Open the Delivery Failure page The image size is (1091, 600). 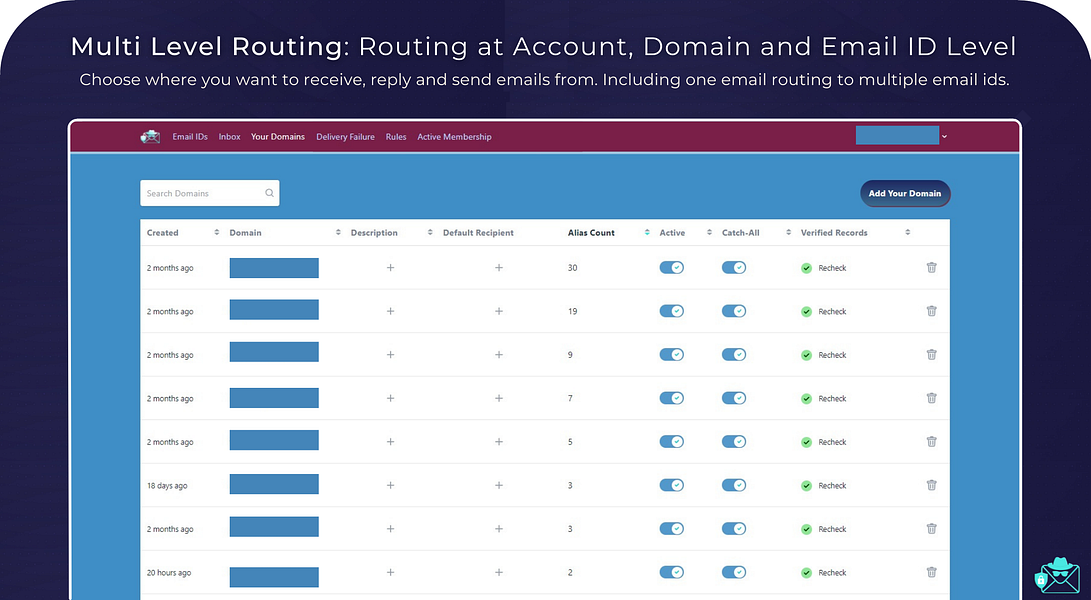pyautogui.click(x=345, y=137)
